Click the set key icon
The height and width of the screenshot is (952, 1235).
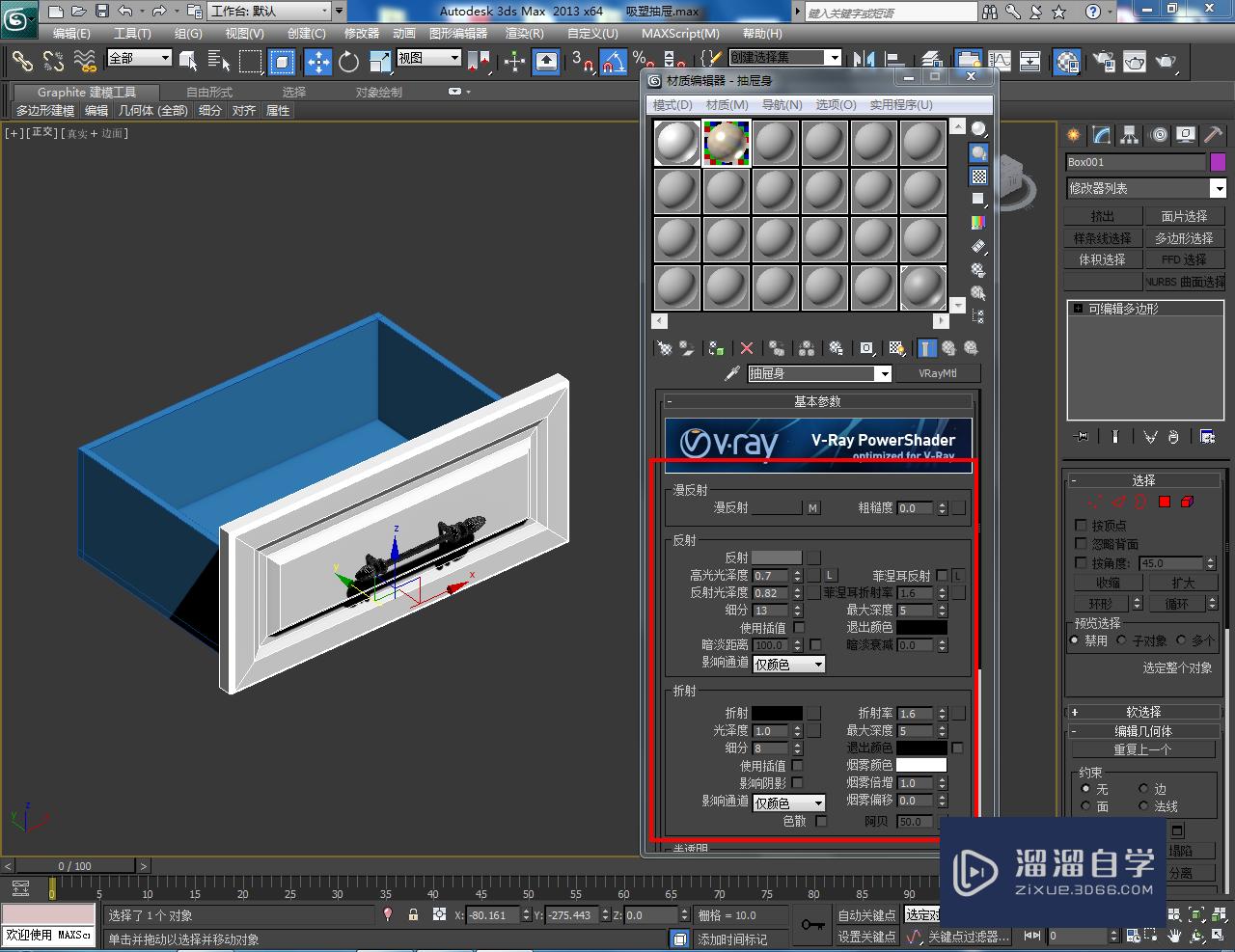click(x=812, y=925)
